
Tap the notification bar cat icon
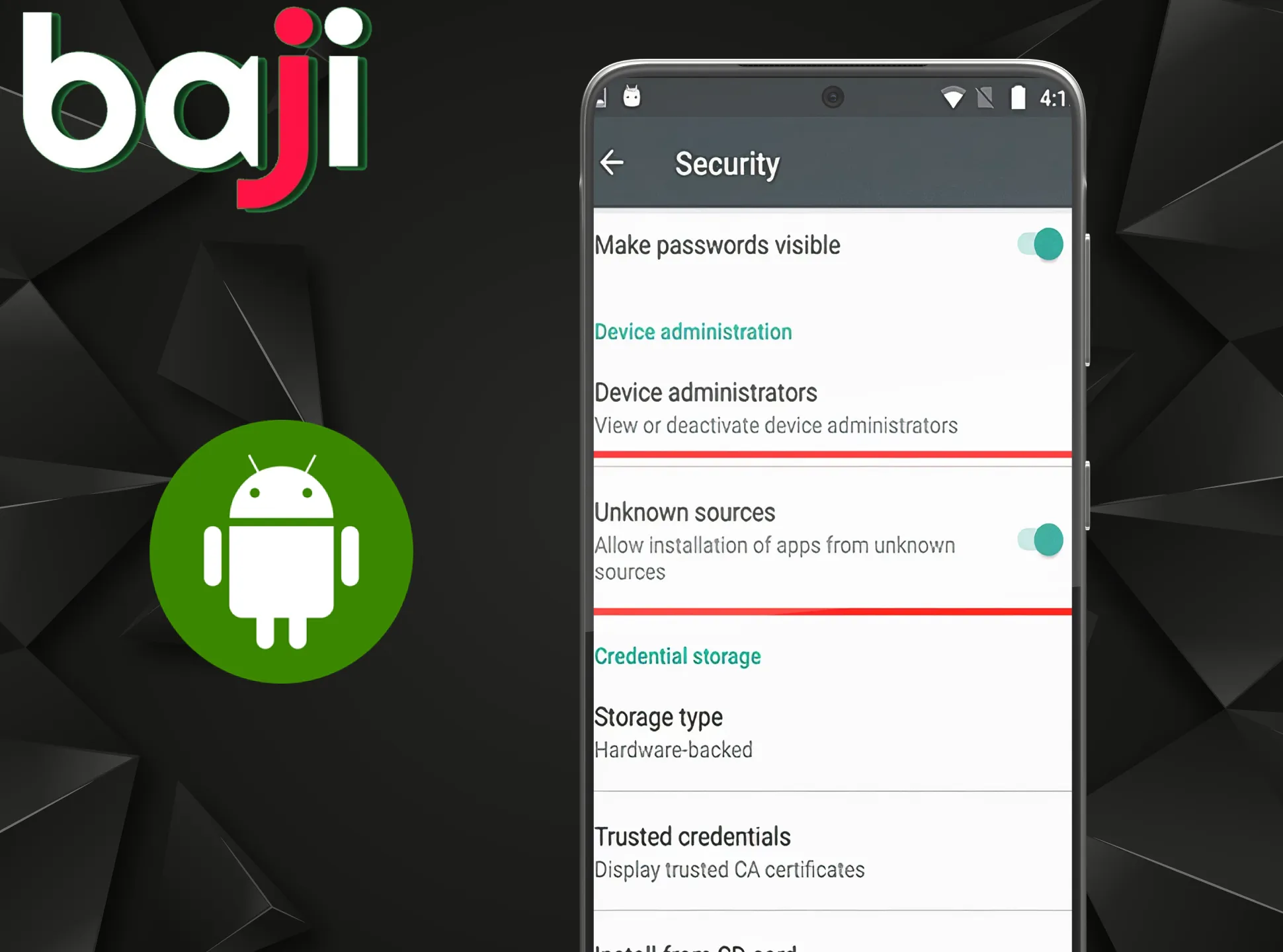pos(631,96)
